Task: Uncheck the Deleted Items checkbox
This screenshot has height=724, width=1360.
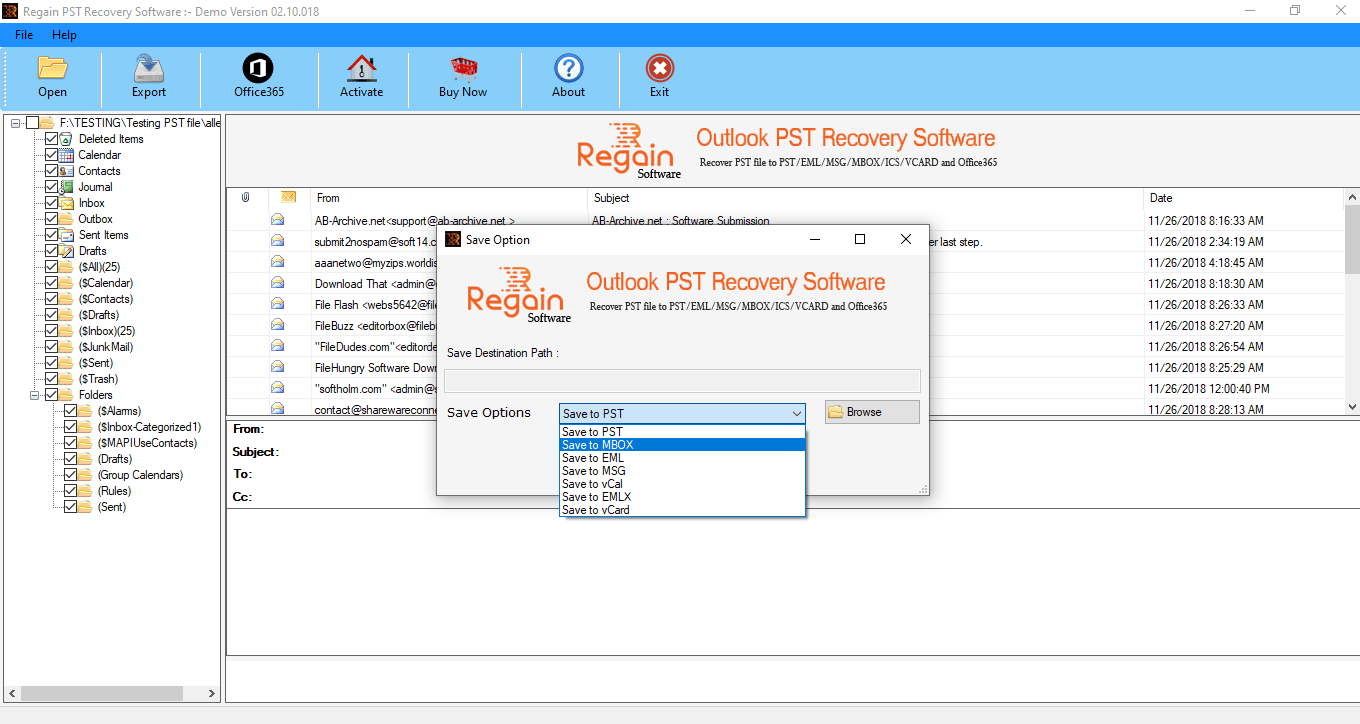Action: [x=52, y=139]
